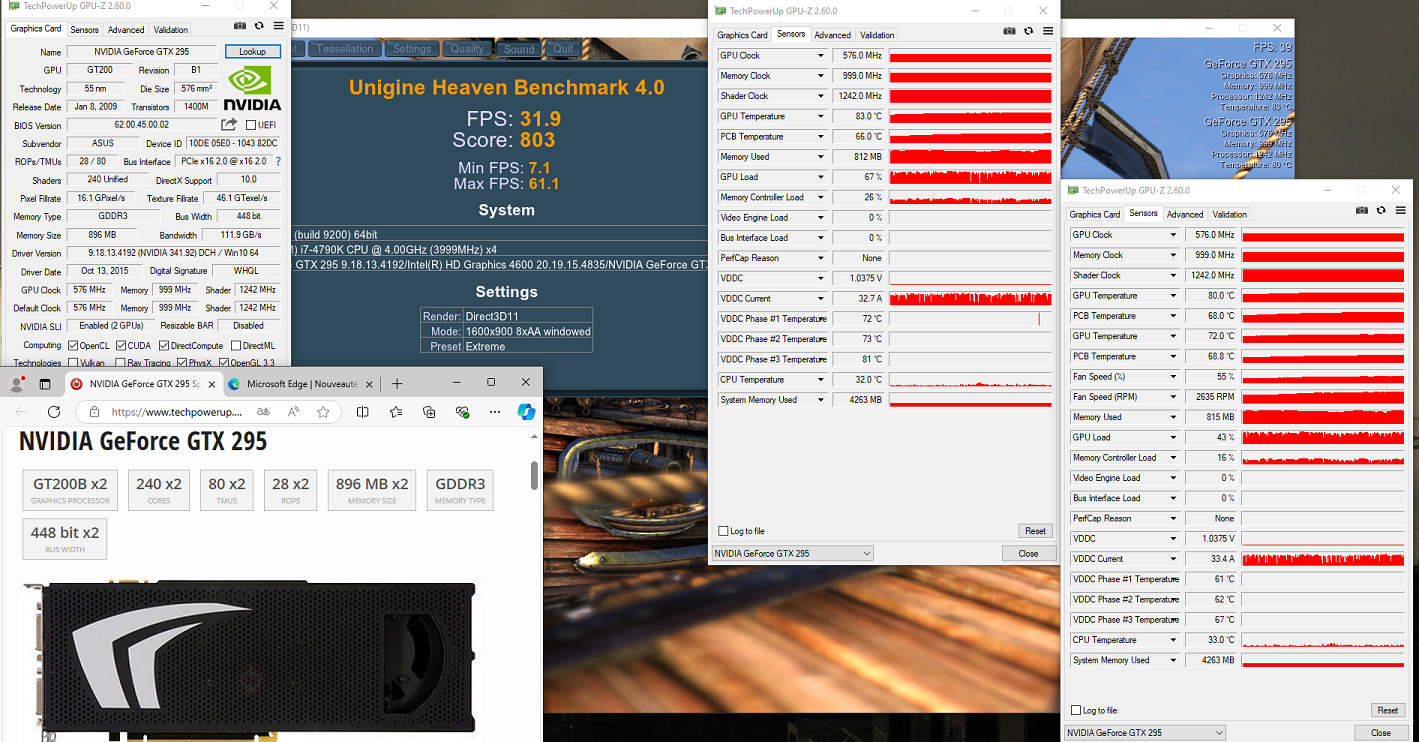This screenshot has height=742, width=1419.
Task: Toggle the DirectCompute checkbox
Action: point(163,346)
